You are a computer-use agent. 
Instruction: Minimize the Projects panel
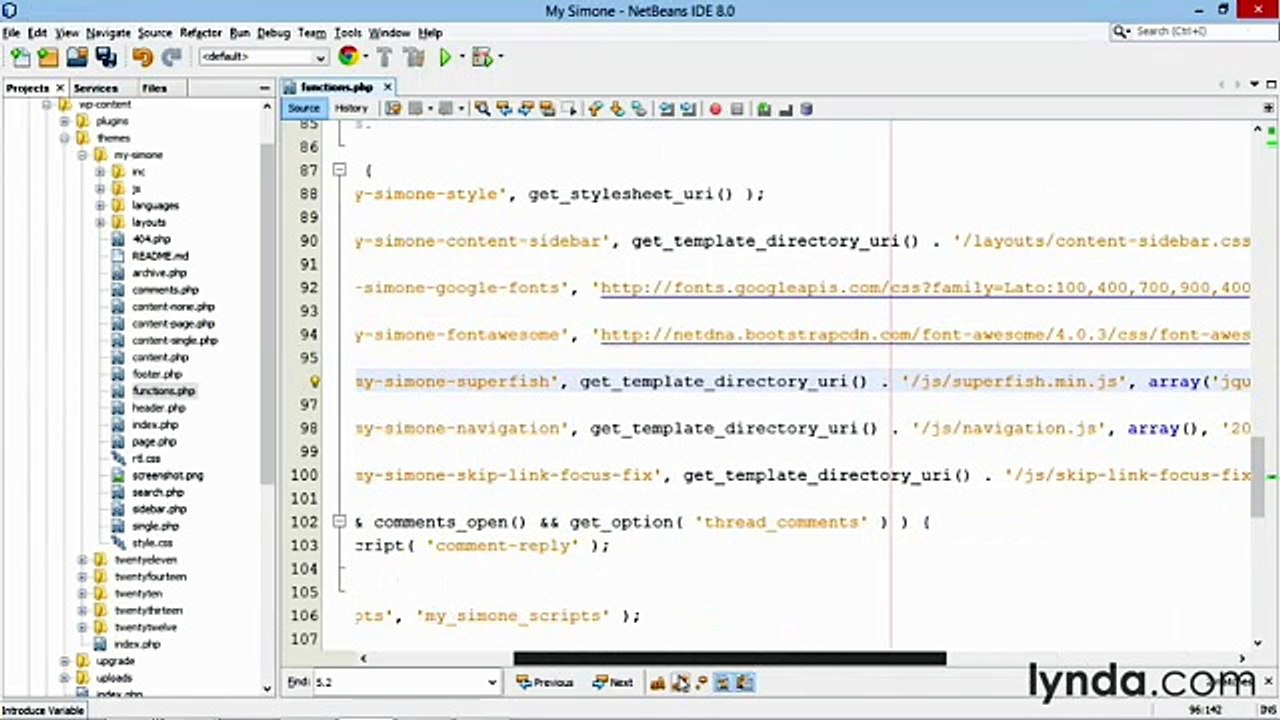(265, 88)
